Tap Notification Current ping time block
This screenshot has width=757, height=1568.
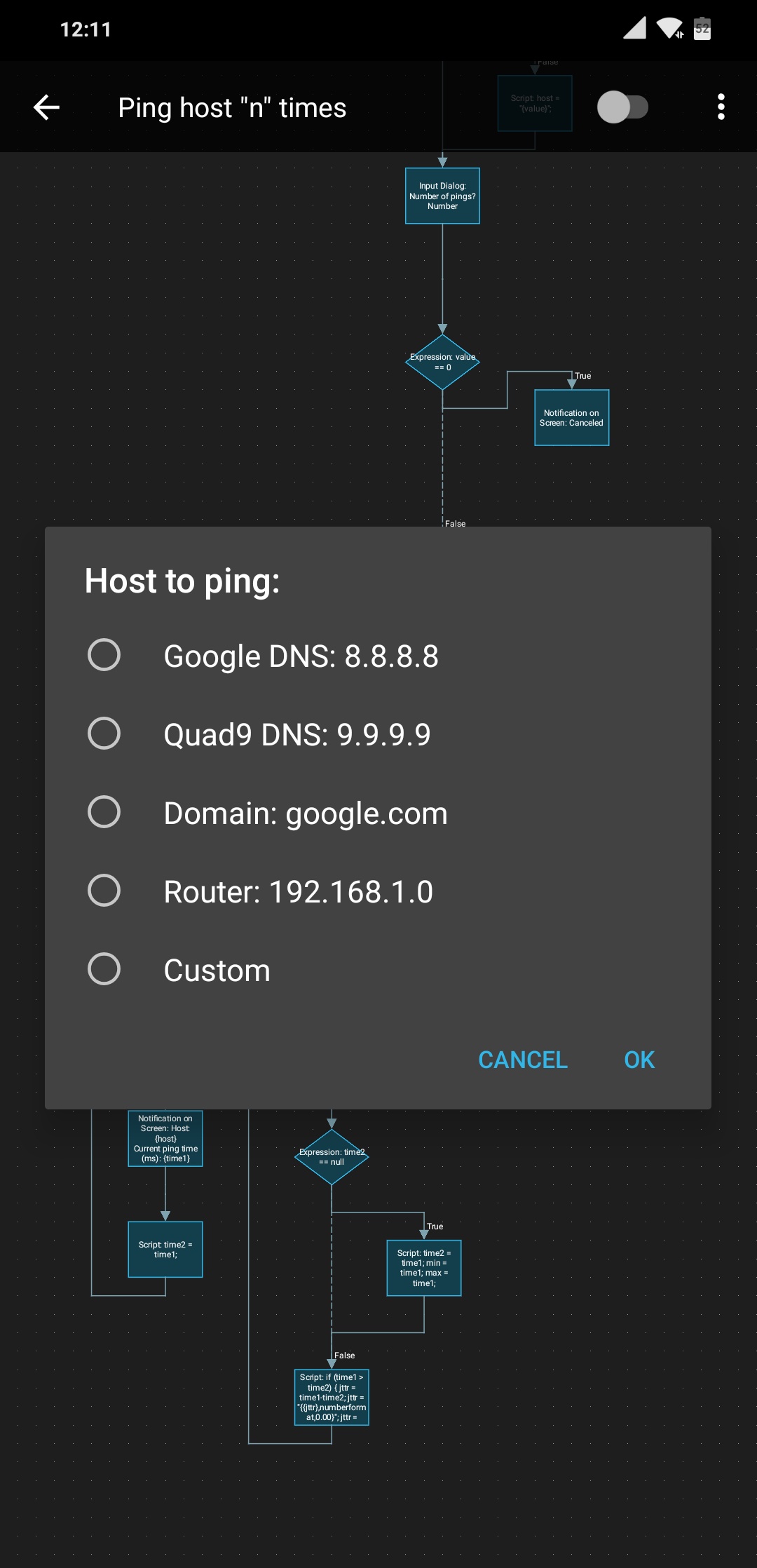pos(165,1138)
